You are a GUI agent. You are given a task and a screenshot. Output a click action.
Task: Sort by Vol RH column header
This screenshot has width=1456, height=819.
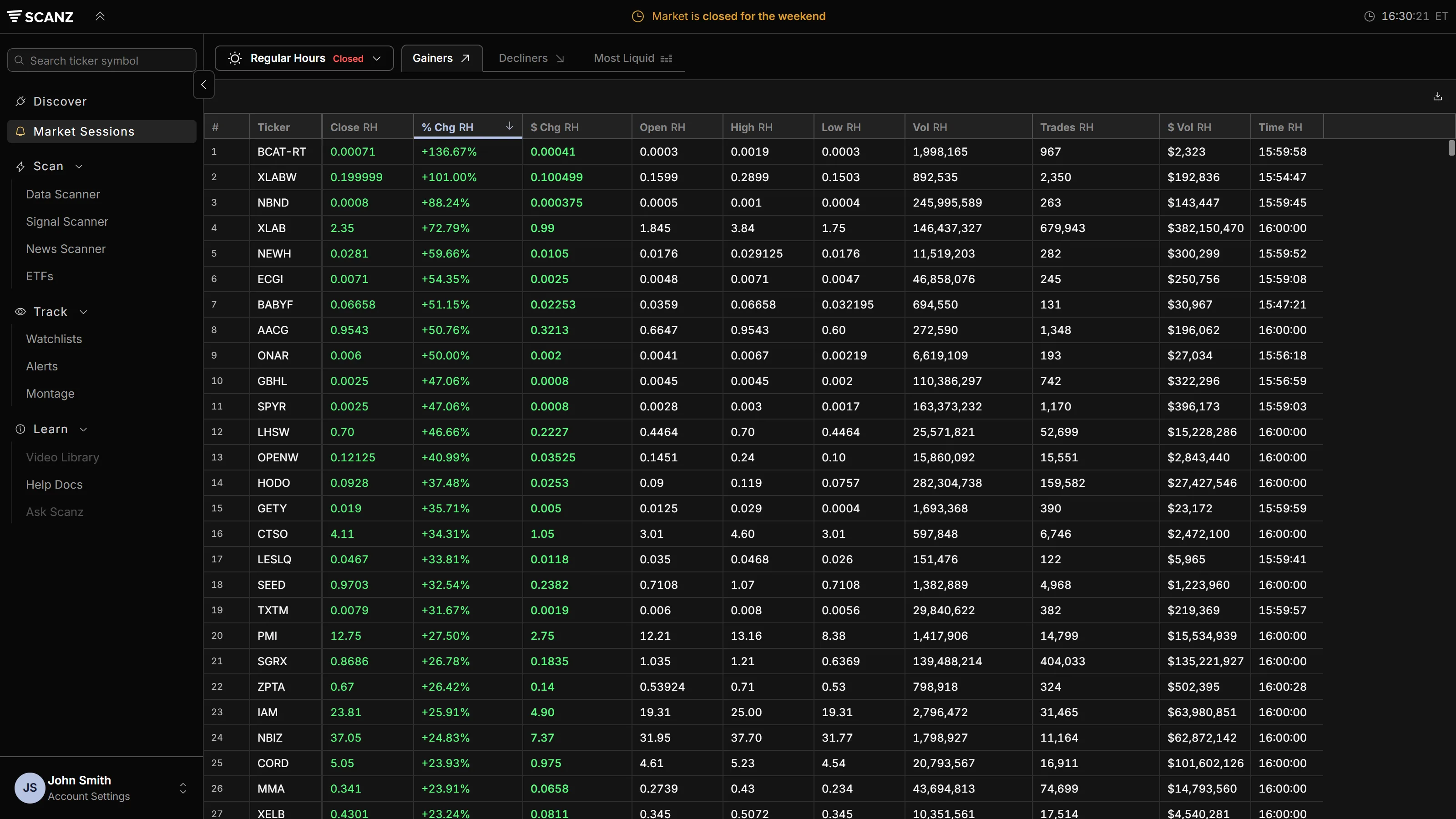click(x=968, y=127)
